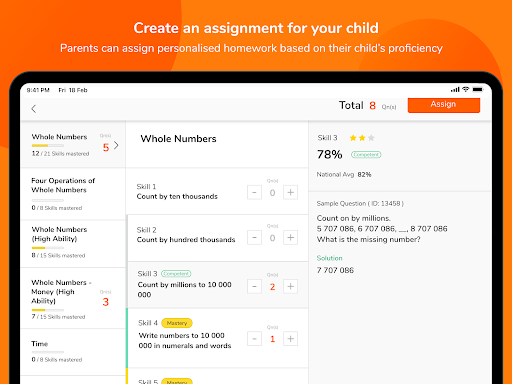The height and width of the screenshot is (384, 512).
Task: Tap the first gold star rating
Action: [353, 138]
